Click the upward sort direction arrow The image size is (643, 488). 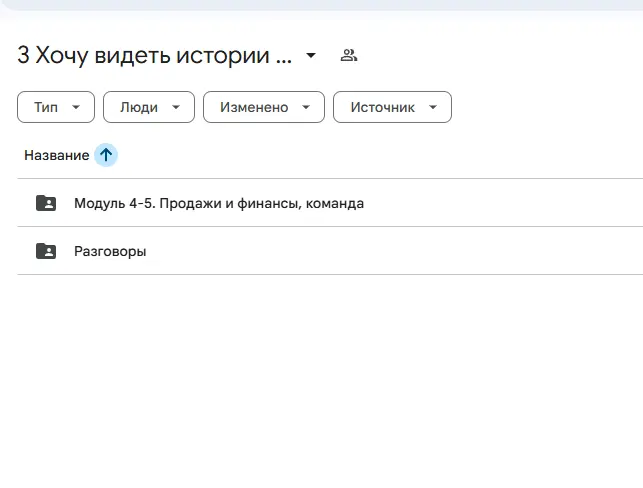click(x=106, y=155)
